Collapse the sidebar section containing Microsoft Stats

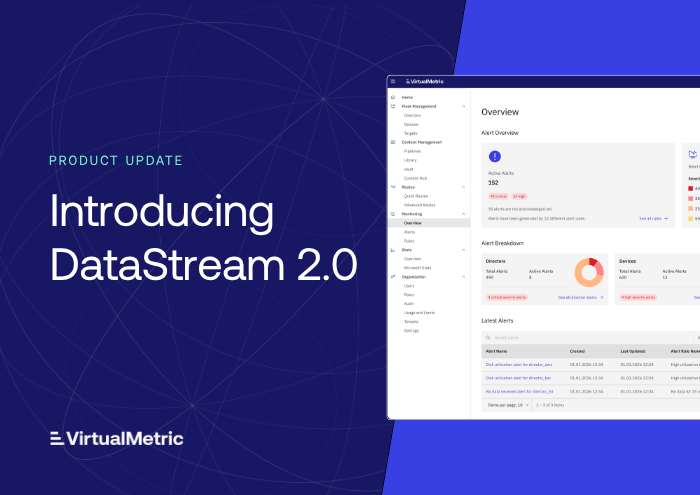pos(463,250)
